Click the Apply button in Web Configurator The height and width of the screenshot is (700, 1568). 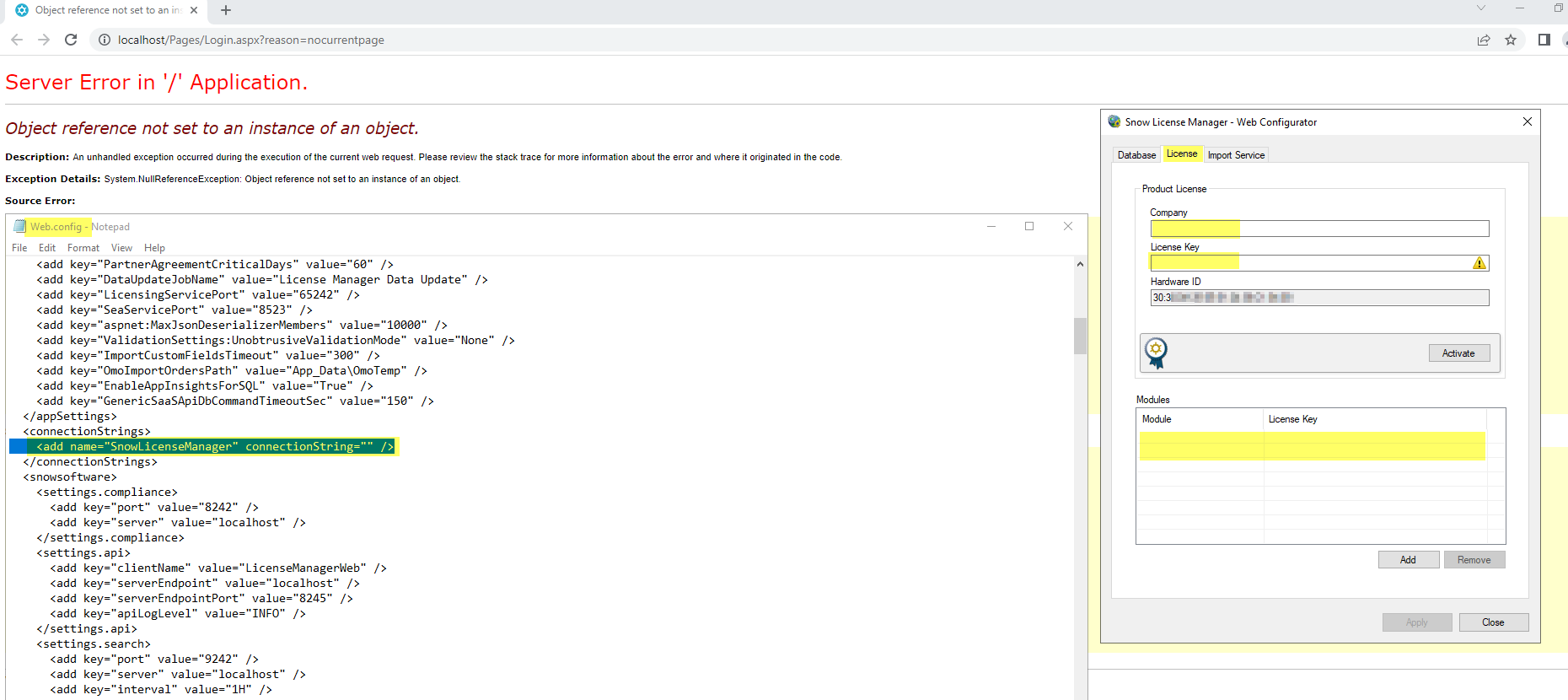[x=1417, y=622]
